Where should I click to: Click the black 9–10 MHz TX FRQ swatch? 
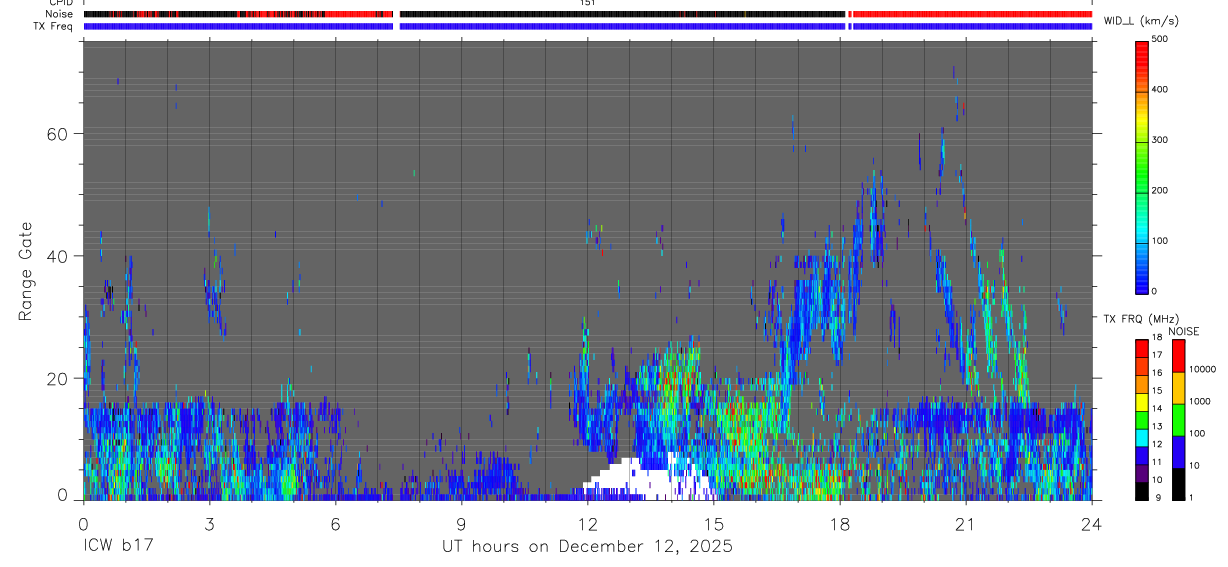click(1141, 491)
